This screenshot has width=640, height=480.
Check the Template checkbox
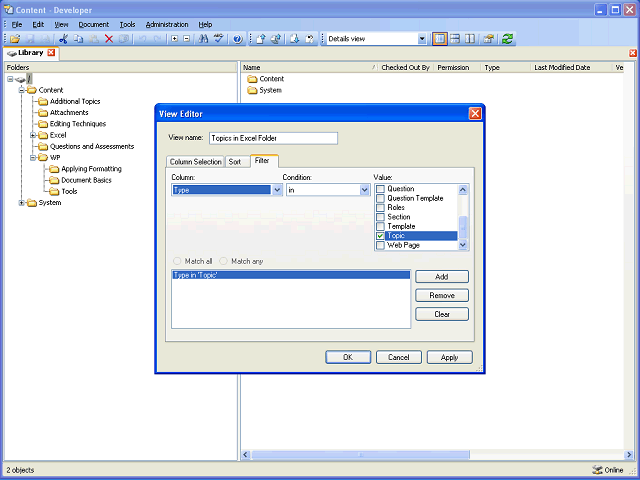coord(380,227)
